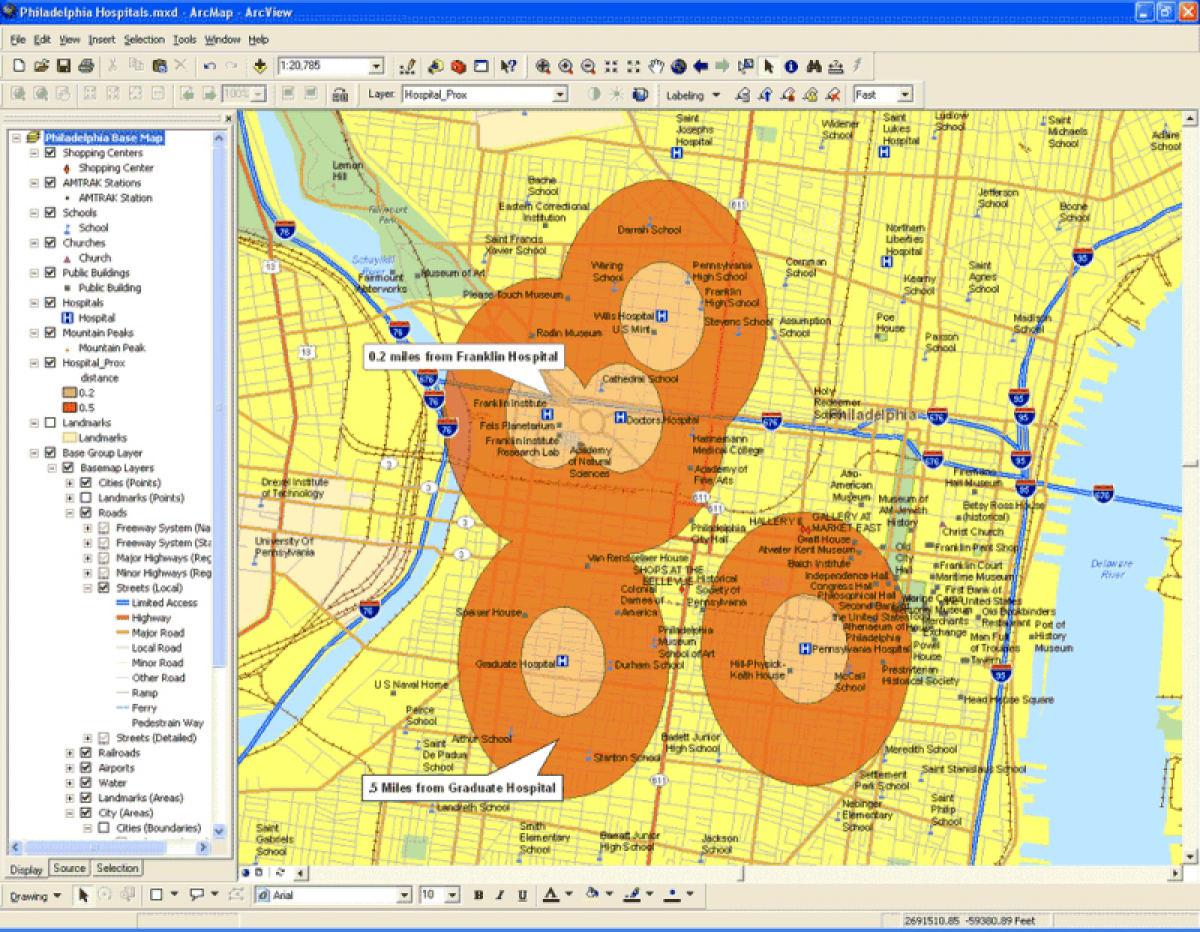Viewport: 1200px width, 932px height.
Task: Click the 0.5 distance orange swatch
Action: click(x=70, y=408)
